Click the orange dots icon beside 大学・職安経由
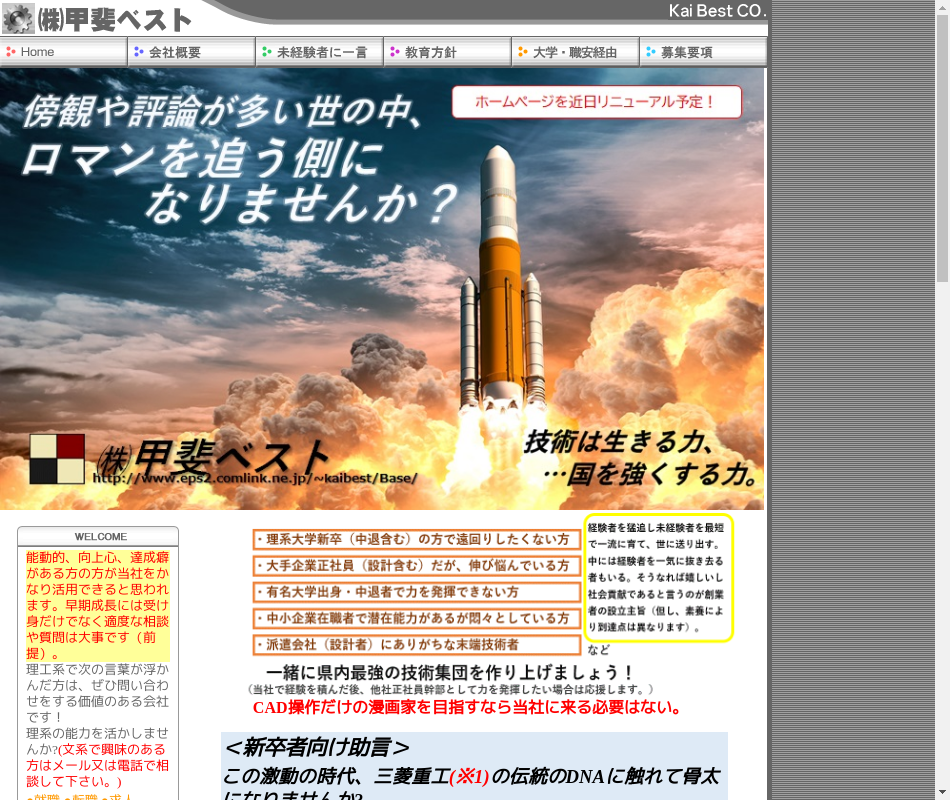The width and height of the screenshot is (950, 800). (x=523, y=52)
